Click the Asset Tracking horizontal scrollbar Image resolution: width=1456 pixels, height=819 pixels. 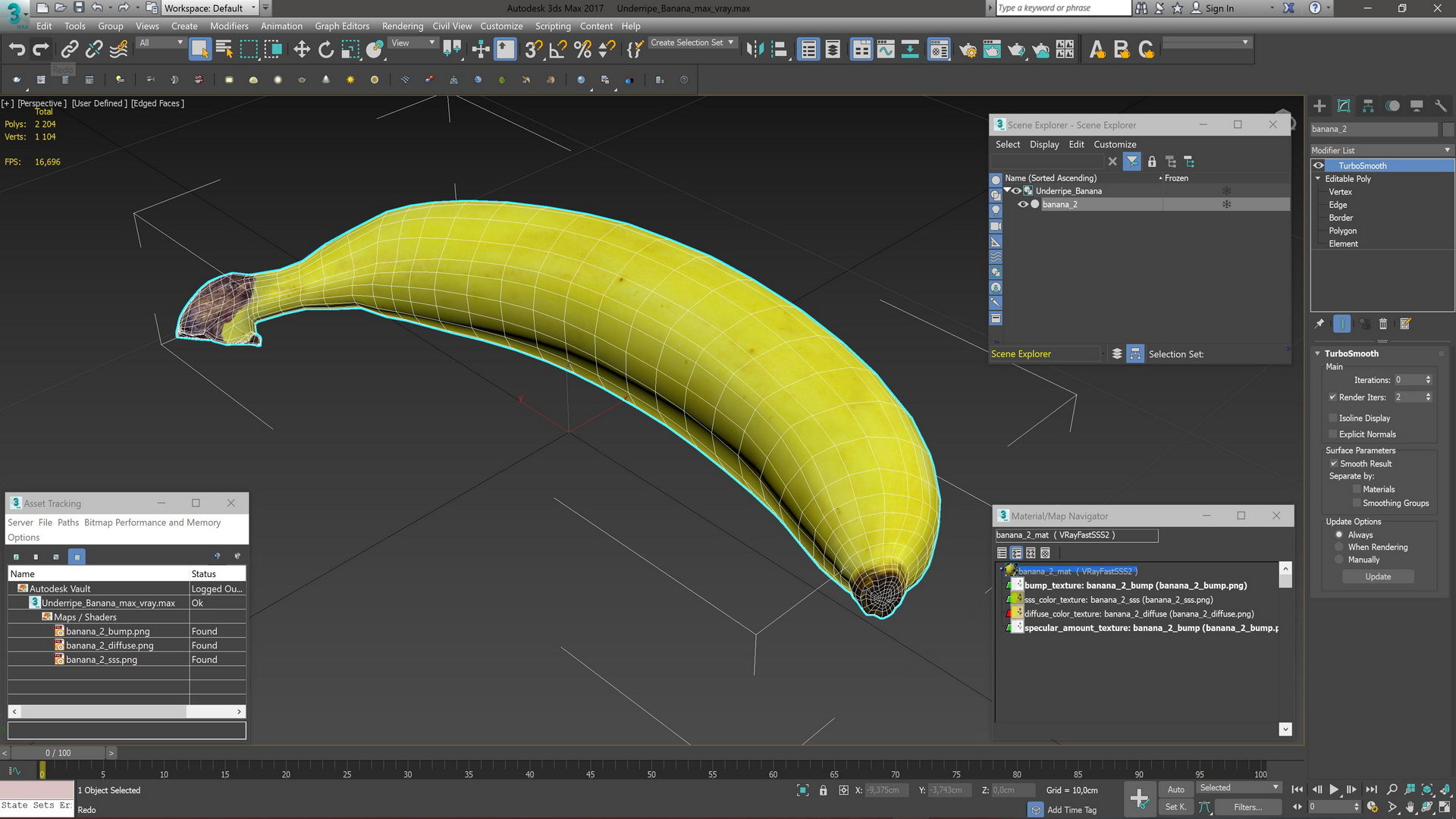click(x=127, y=711)
